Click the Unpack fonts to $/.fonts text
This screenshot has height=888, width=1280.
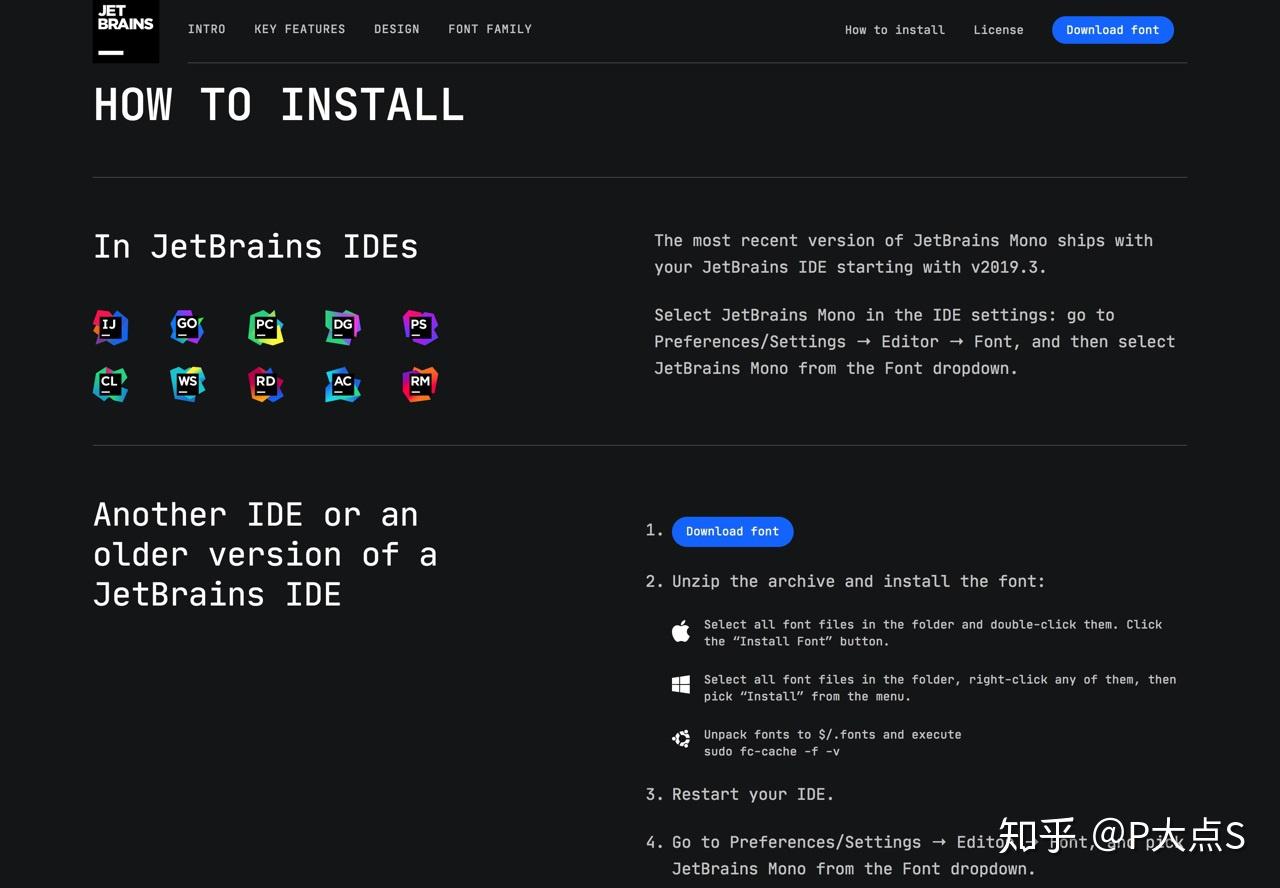(x=833, y=734)
